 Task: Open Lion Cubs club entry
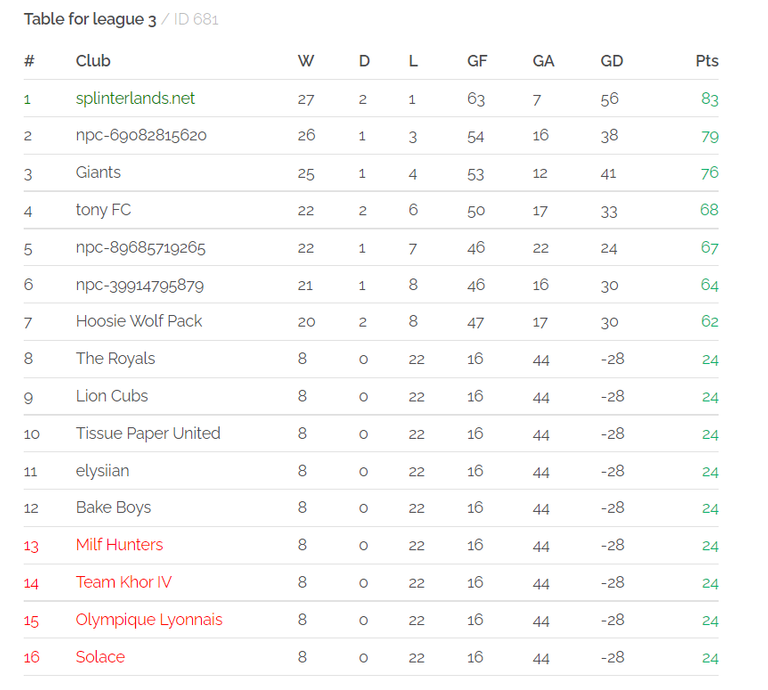tap(112, 396)
